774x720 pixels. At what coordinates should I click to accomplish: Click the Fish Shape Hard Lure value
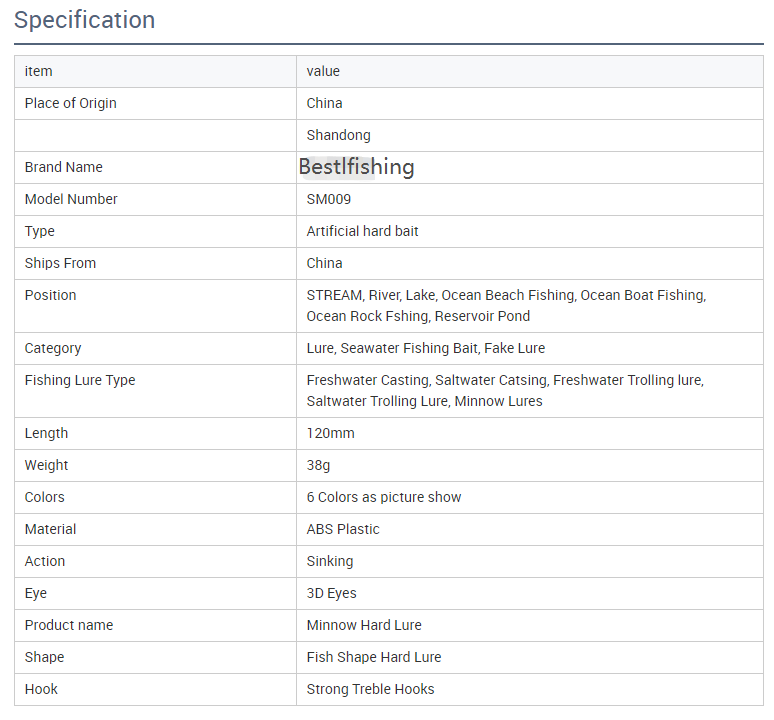pyautogui.click(x=374, y=657)
